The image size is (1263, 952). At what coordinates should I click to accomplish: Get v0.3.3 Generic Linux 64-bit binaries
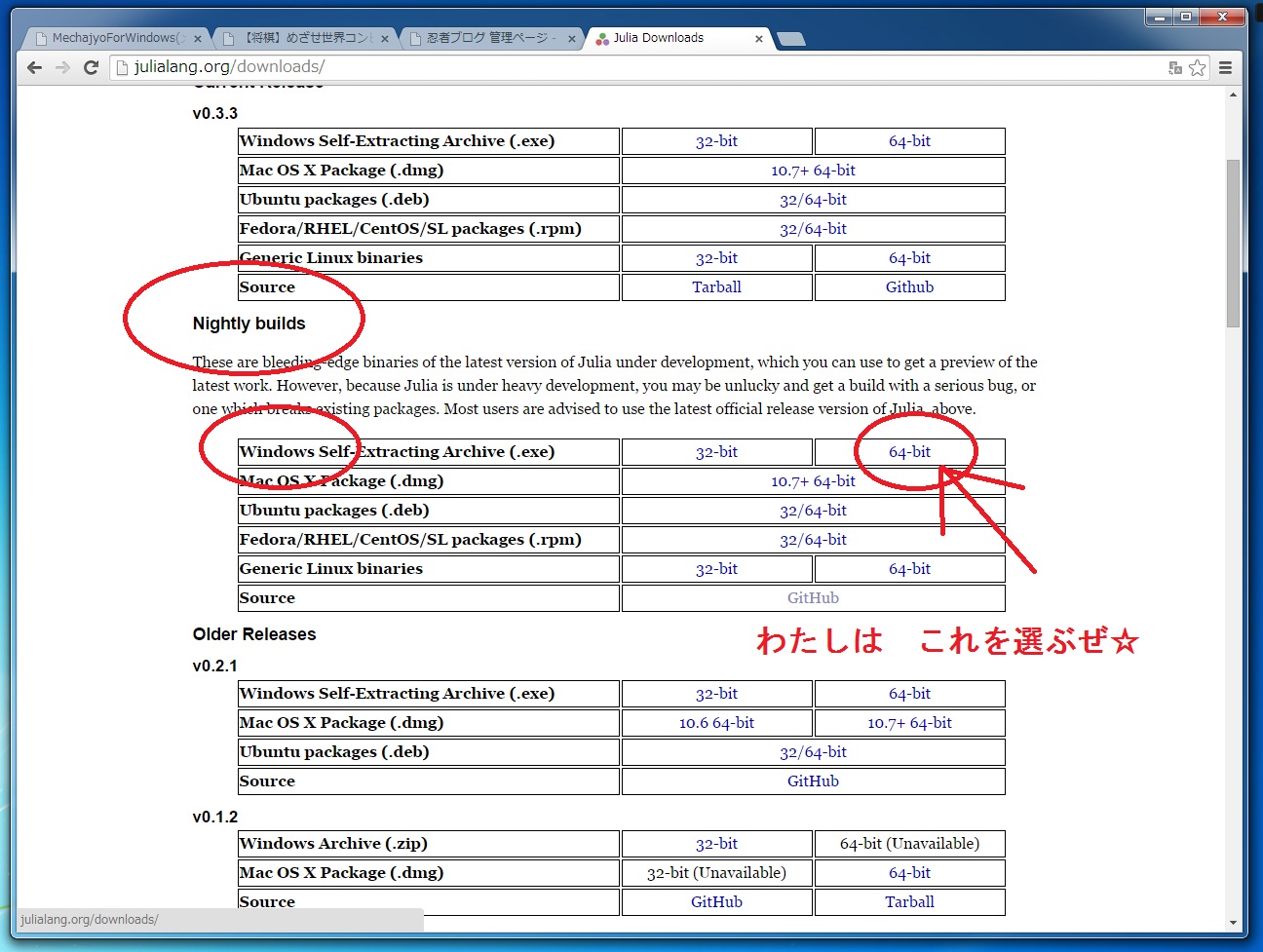[x=909, y=258]
